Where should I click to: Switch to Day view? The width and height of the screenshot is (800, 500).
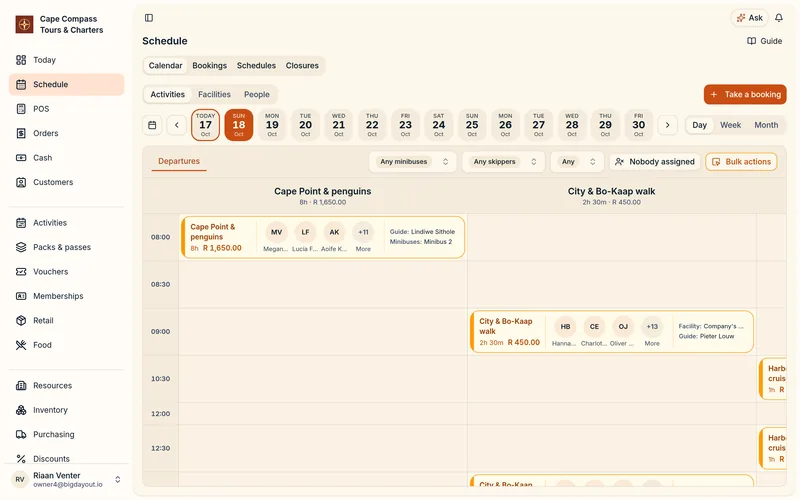point(699,125)
